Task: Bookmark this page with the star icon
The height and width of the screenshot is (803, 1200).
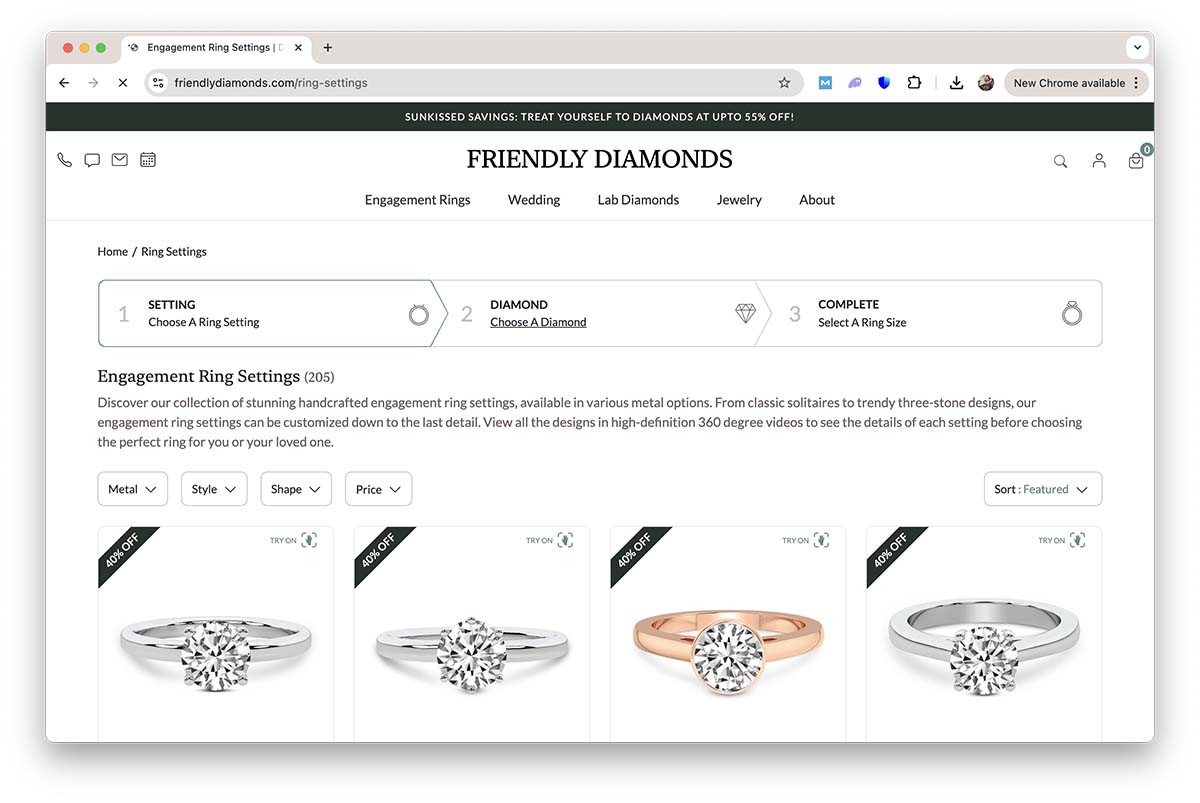Action: pyautogui.click(x=784, y=83)
